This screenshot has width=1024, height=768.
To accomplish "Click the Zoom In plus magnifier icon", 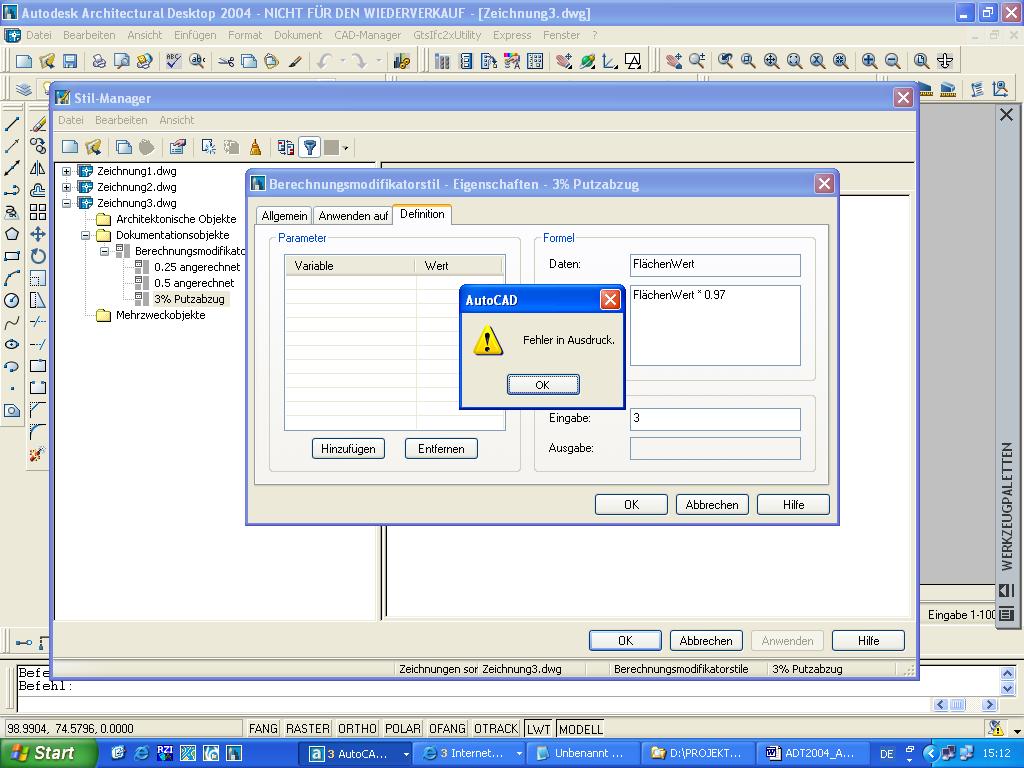I will pyautogui.click(x=870, y=61).
